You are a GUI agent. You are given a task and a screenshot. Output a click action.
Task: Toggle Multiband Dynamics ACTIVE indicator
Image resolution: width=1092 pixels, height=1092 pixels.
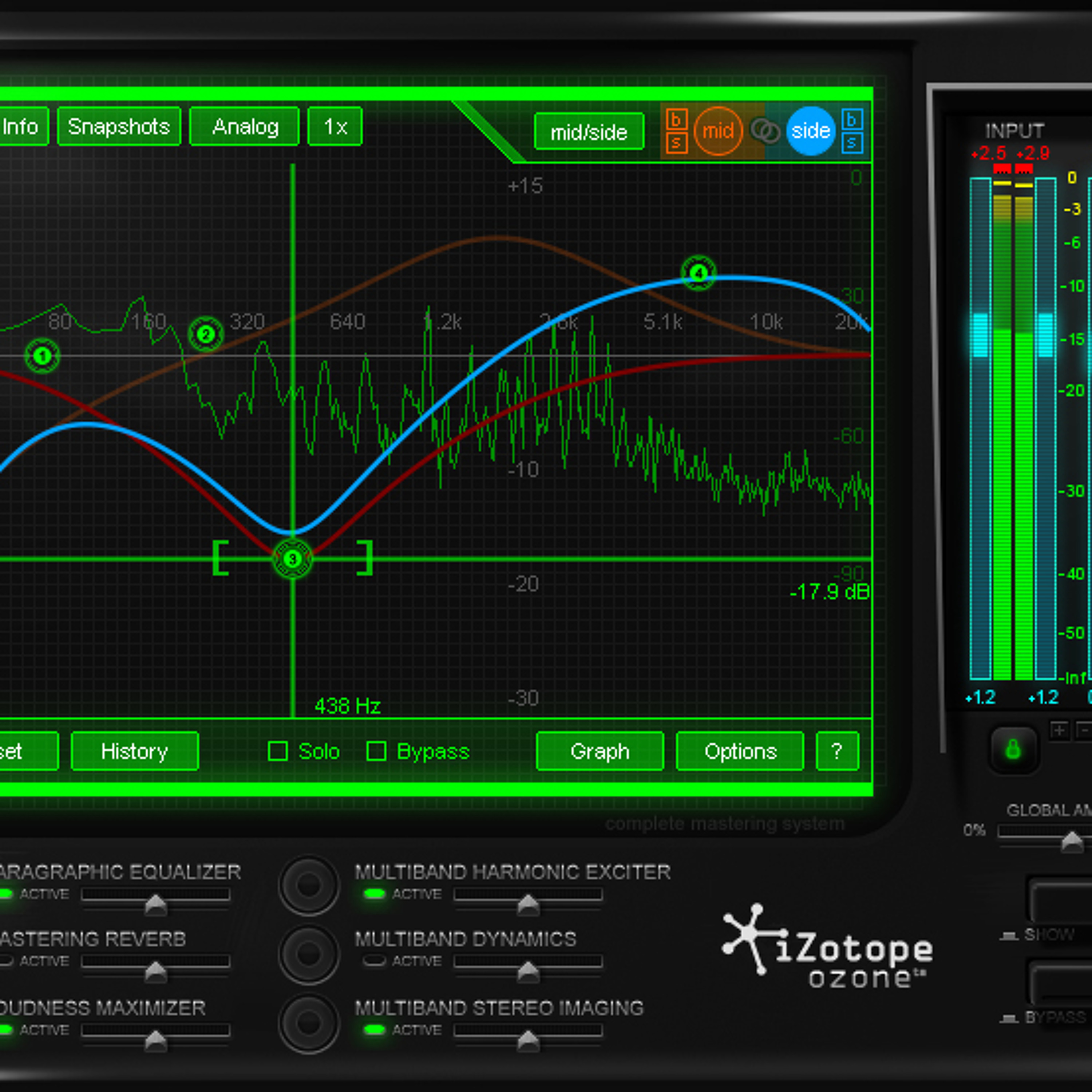click(374, 960)
